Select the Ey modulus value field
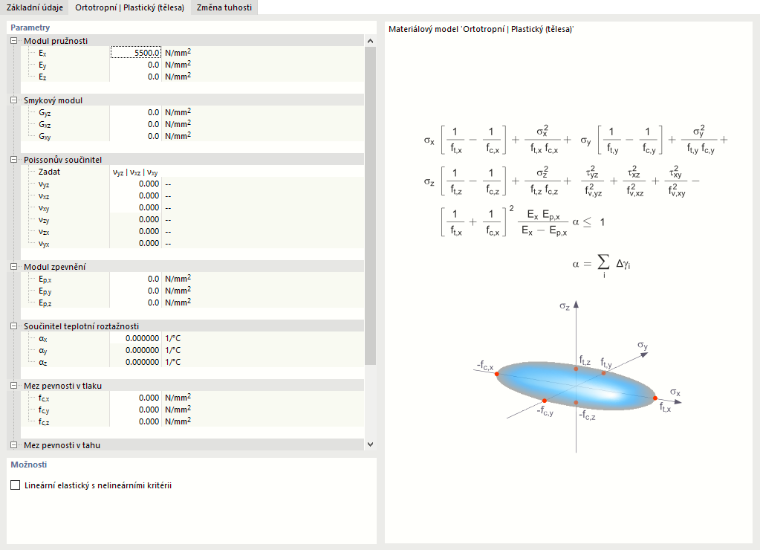Image resolution: width=760 pixels, height=550 pixels. click(x=136, y=64)
